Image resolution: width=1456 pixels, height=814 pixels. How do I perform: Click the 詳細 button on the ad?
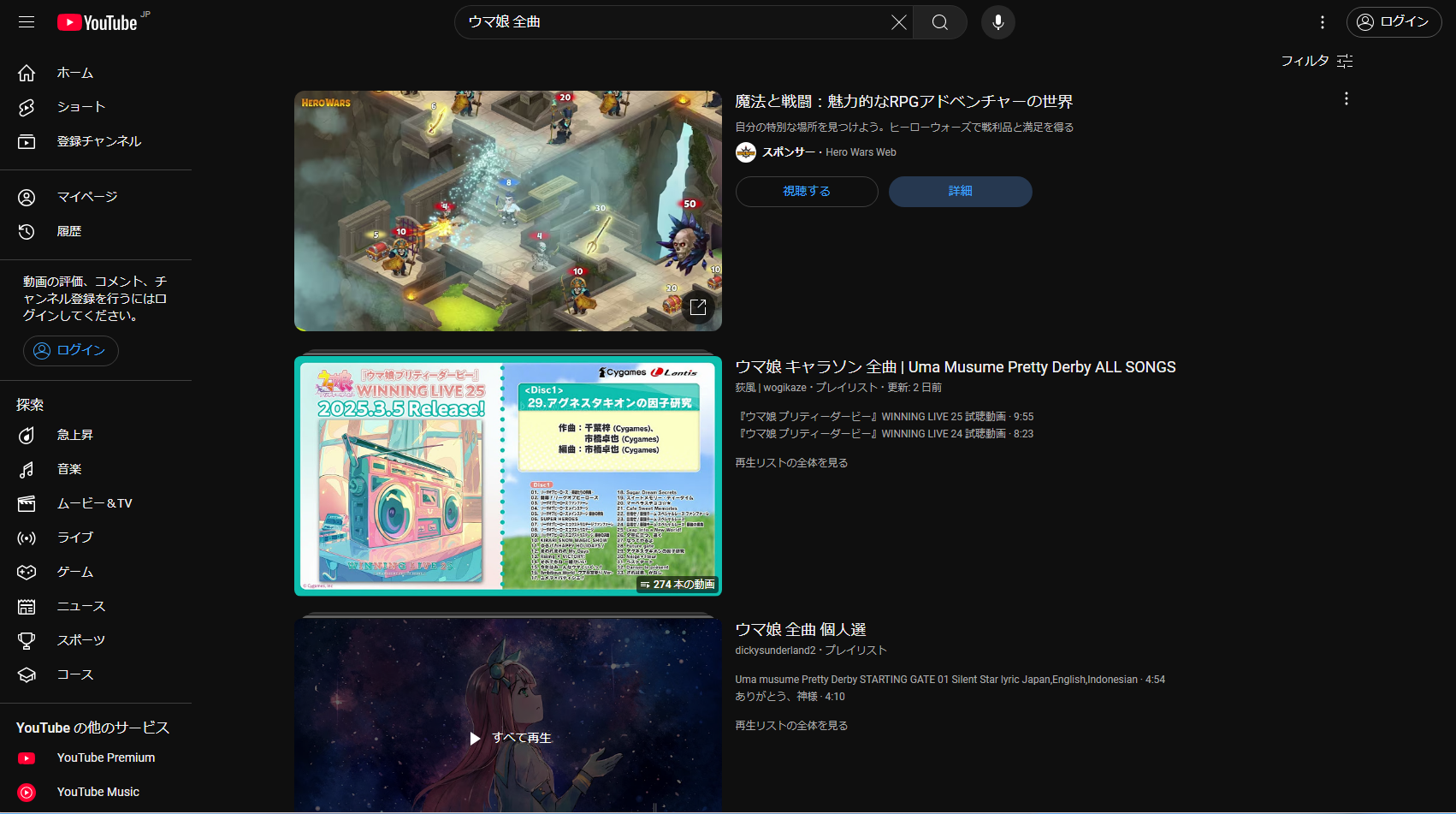click(961, 192)
